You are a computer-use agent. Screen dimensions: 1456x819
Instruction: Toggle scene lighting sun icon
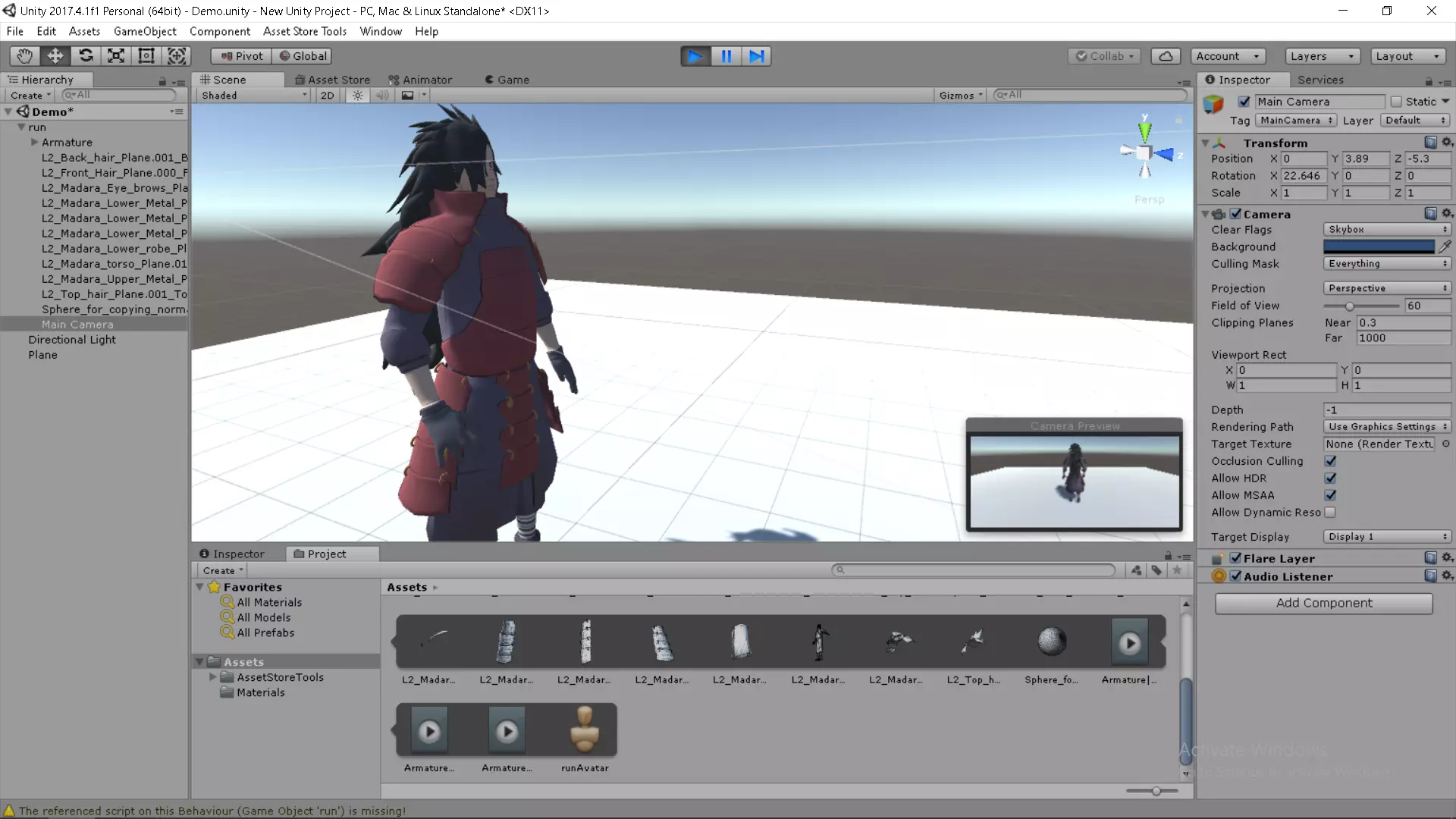[357, 96]
